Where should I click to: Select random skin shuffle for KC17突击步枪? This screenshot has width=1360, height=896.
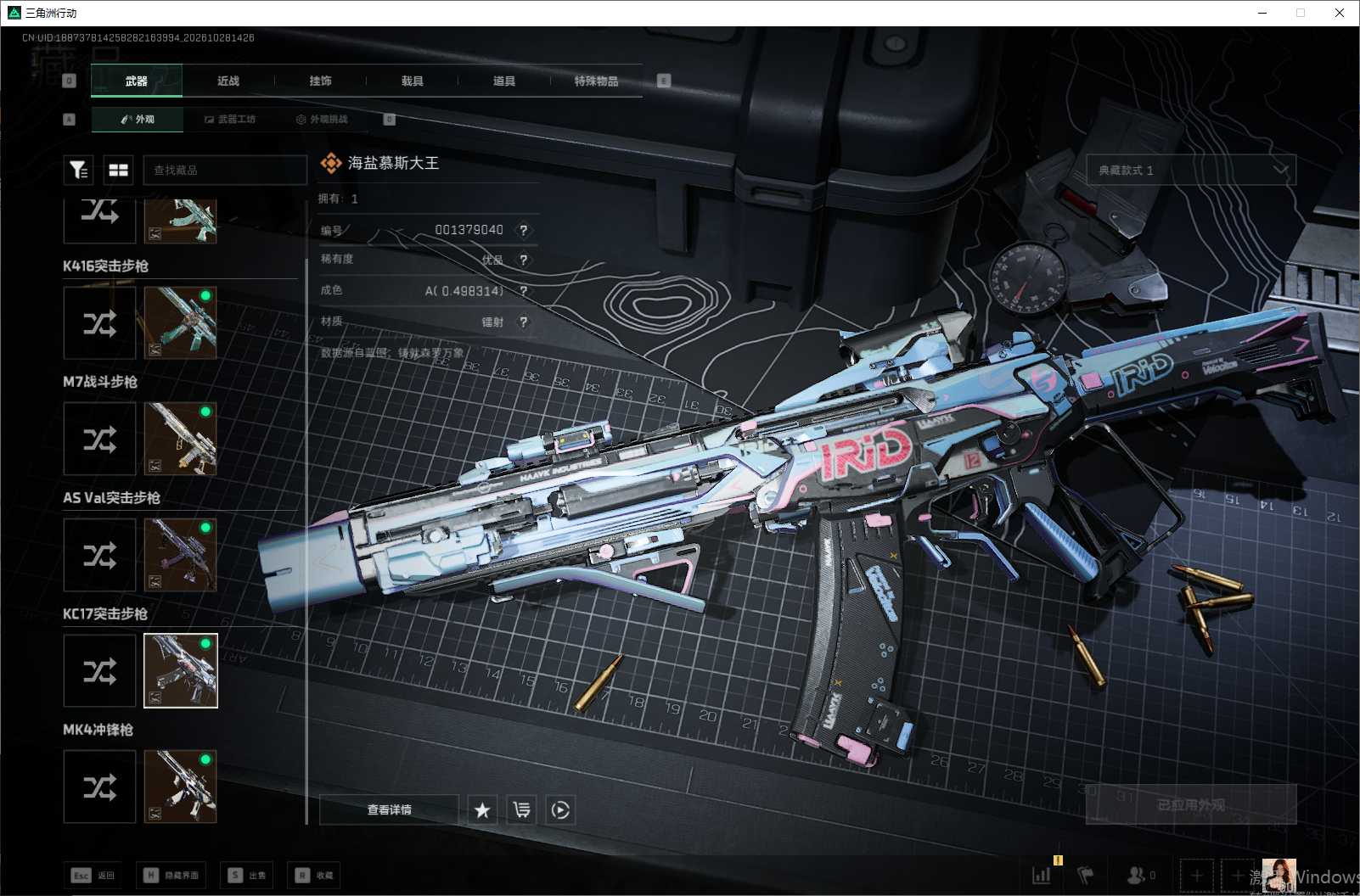100,671
